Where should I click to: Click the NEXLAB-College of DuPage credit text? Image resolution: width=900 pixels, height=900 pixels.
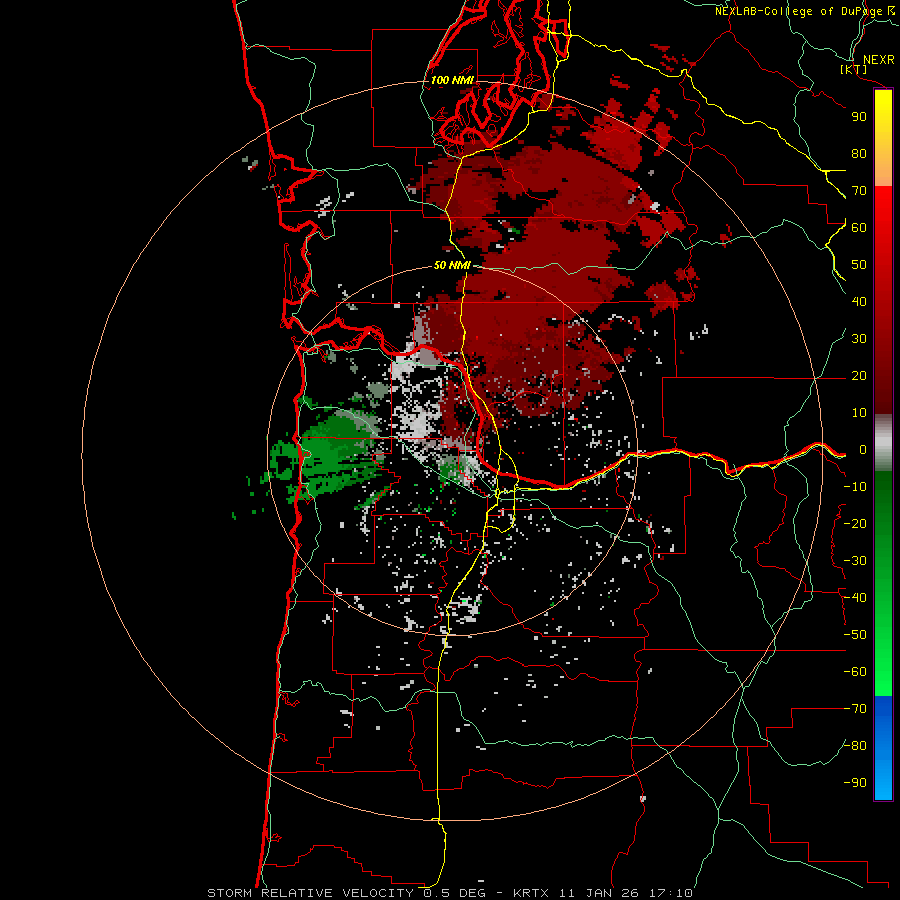tap(799, 11)
